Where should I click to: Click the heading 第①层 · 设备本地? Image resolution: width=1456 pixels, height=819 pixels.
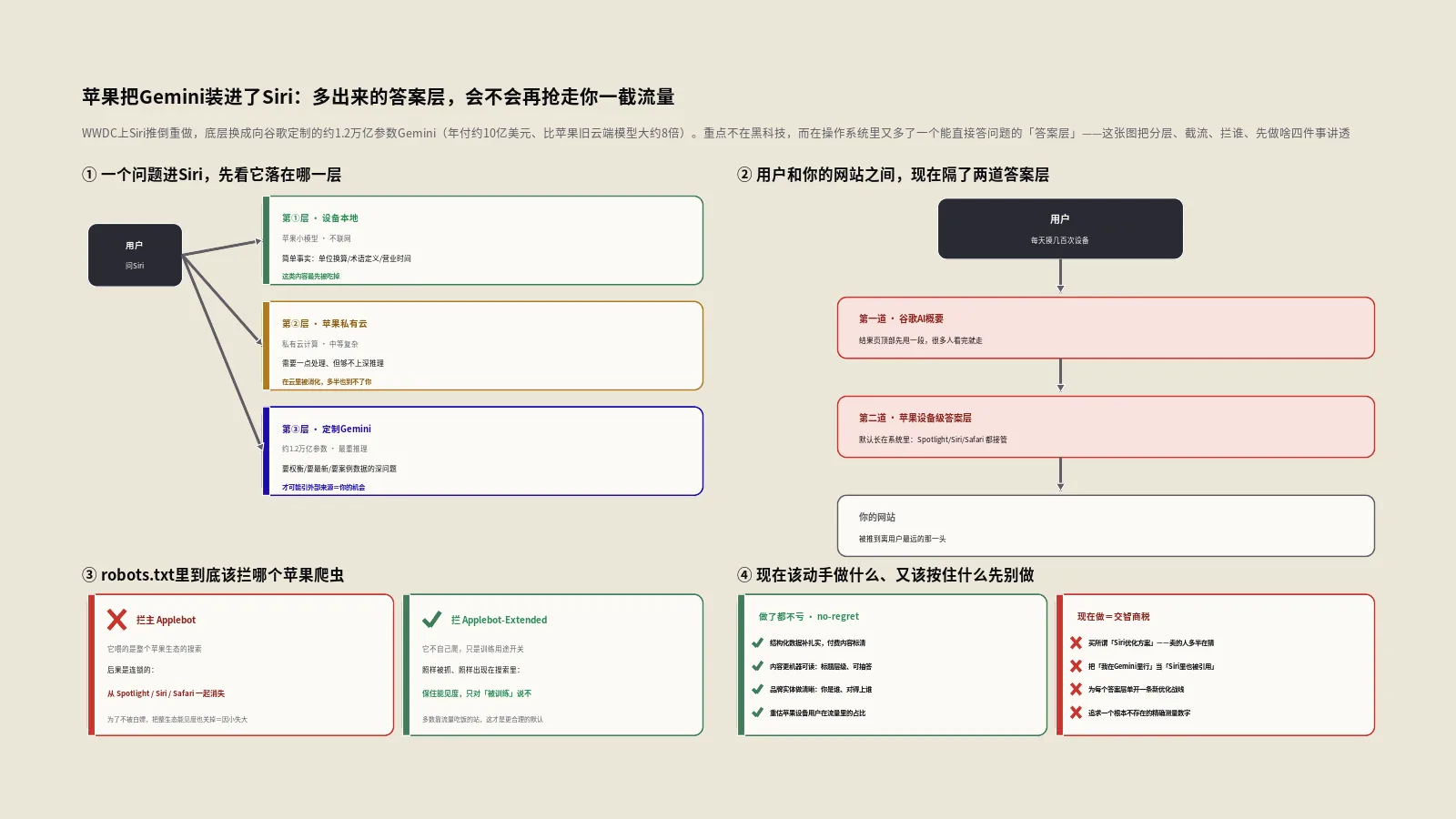click(x=319, y=218)
